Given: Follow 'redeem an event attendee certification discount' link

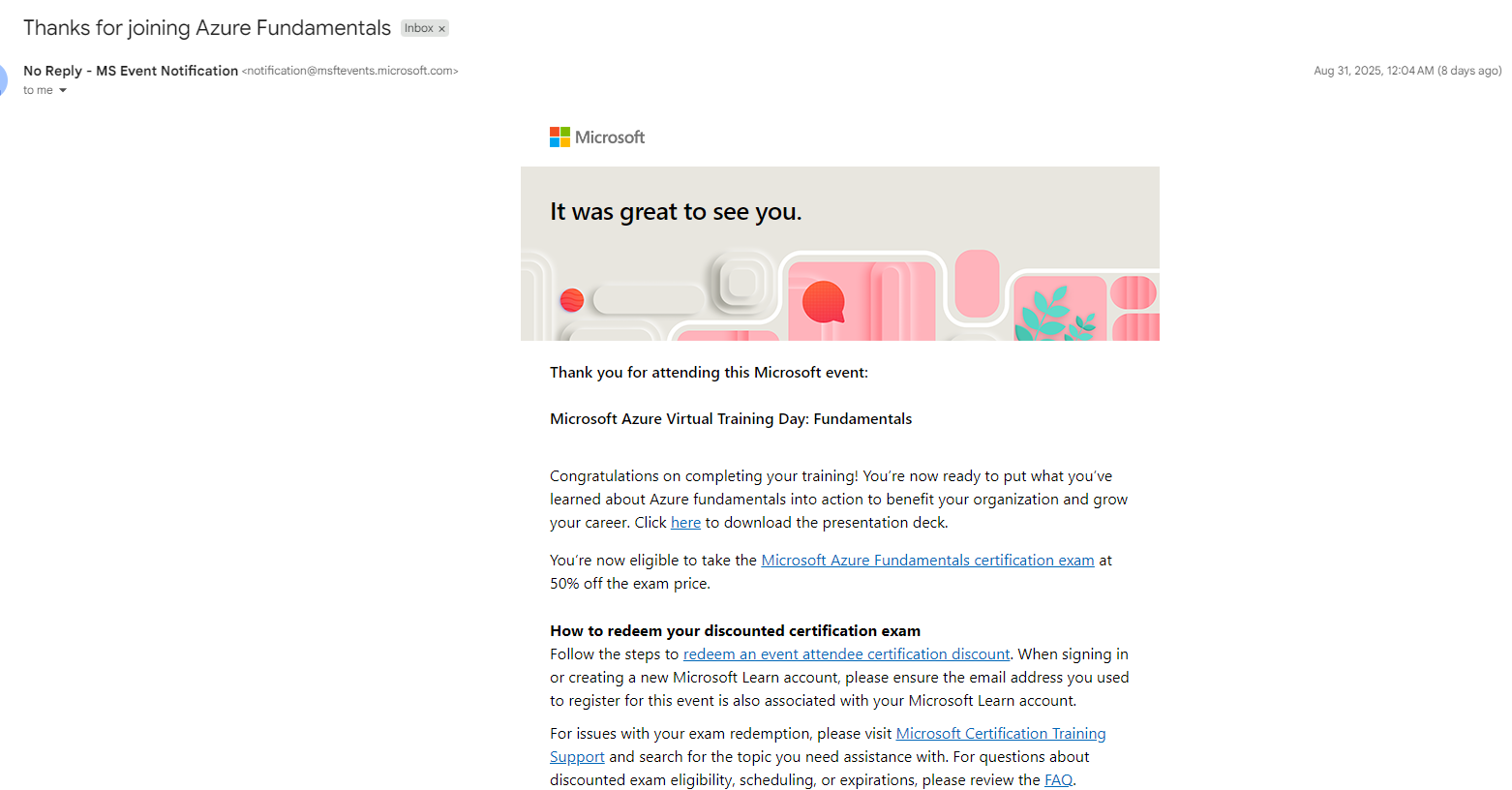Looking at the screenshot, I should point(846,654).
